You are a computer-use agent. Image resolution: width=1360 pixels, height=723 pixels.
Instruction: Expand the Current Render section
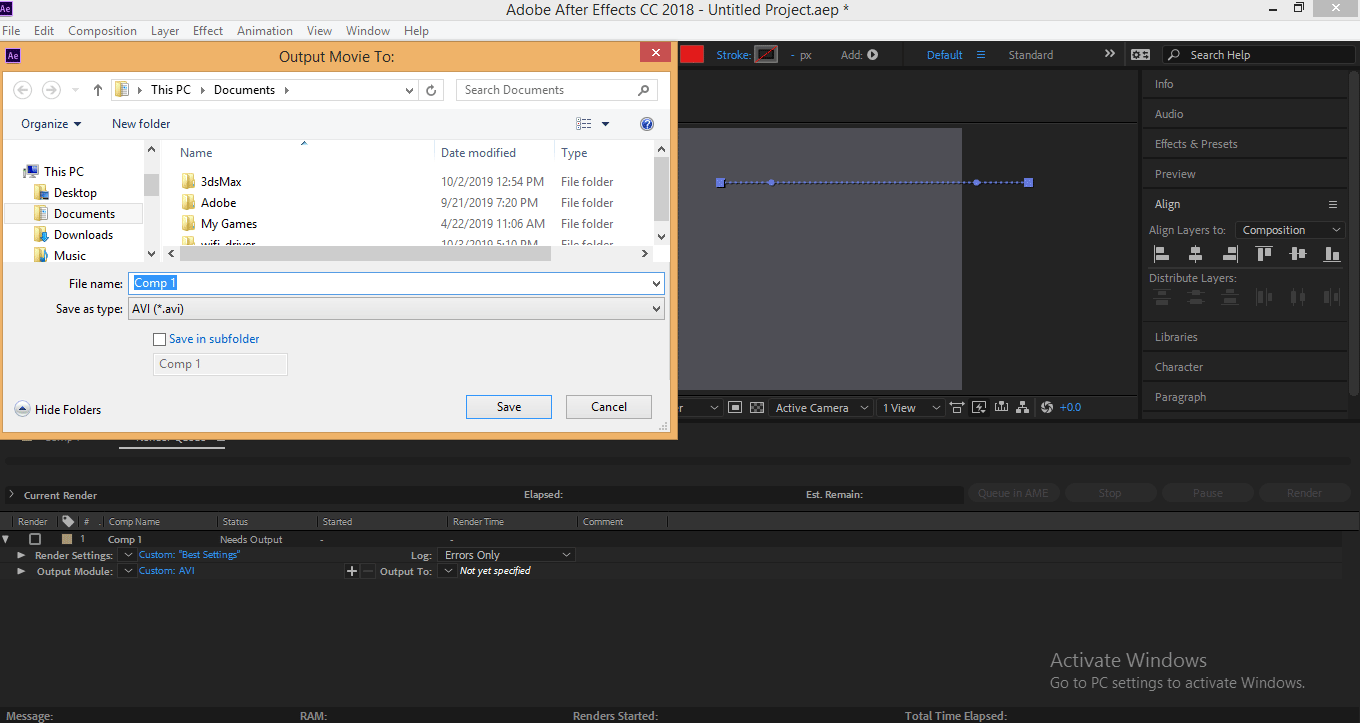tap(11, 495)
